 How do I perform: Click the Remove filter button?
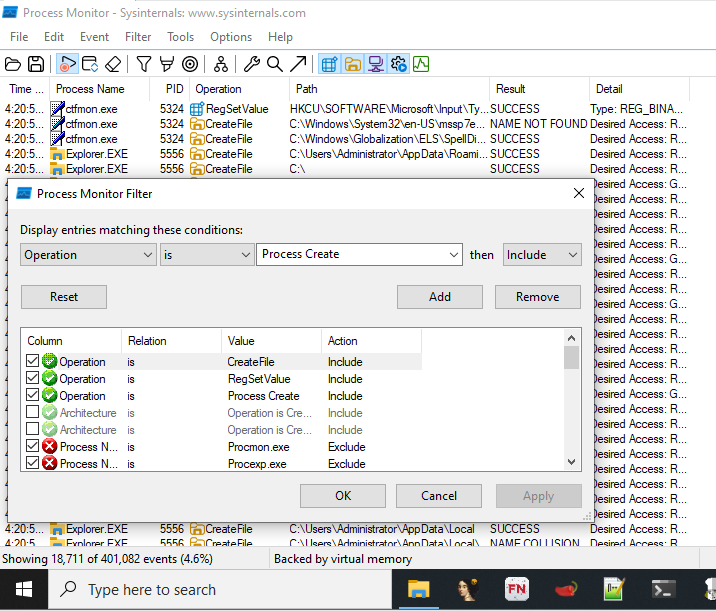coord(538,297)
